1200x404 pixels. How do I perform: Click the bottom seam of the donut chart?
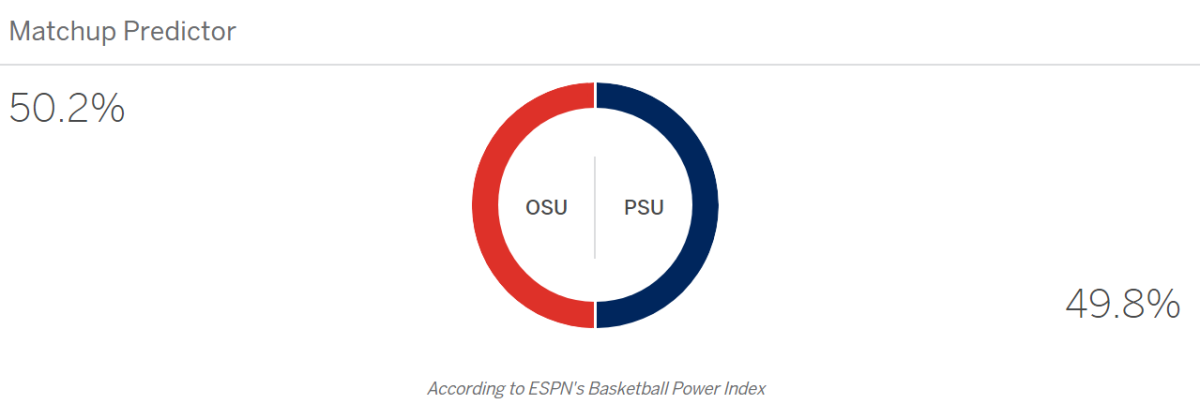pos(595,316)
